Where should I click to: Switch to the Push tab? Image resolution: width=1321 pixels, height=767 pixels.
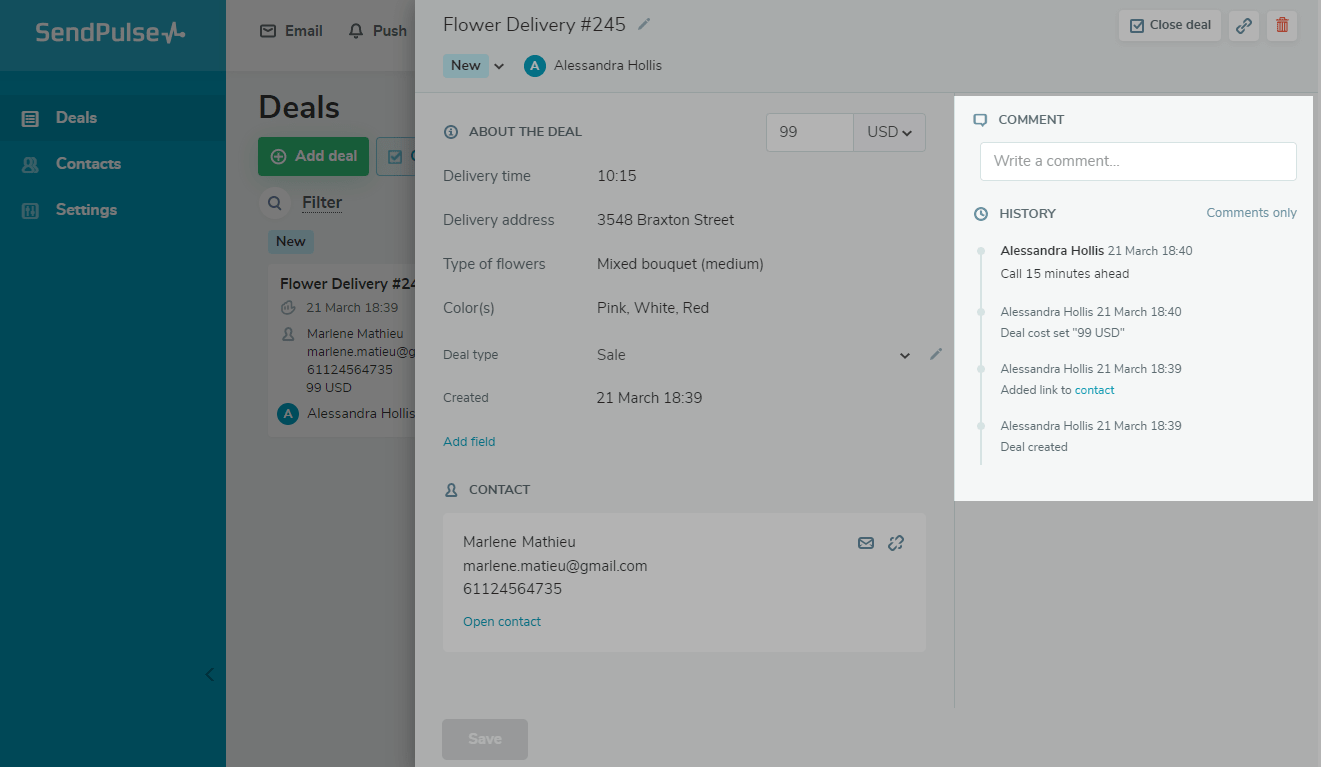[x=377, y=30]
